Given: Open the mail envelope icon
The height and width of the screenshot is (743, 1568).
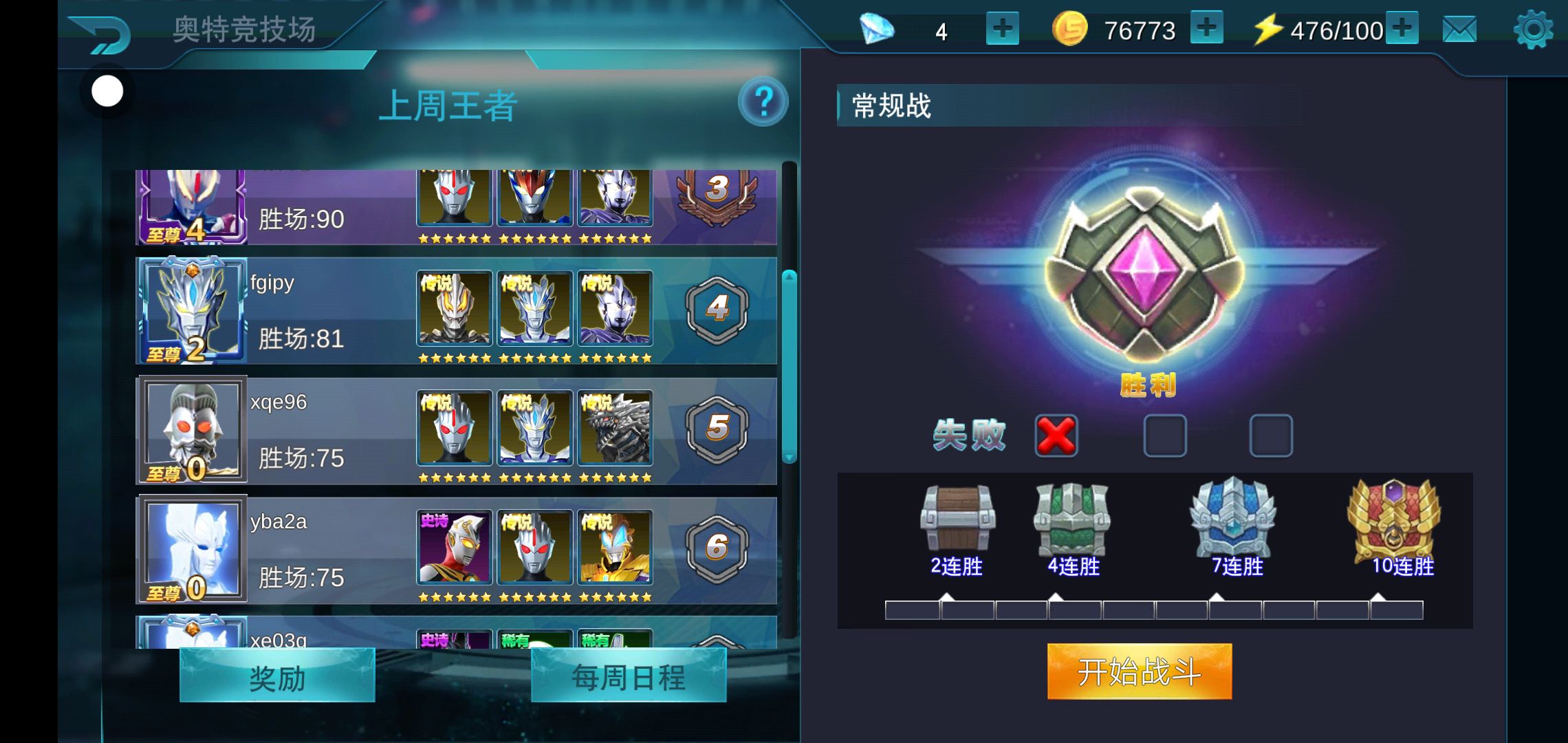Looking at the screenshot, I should (1459, 30).
